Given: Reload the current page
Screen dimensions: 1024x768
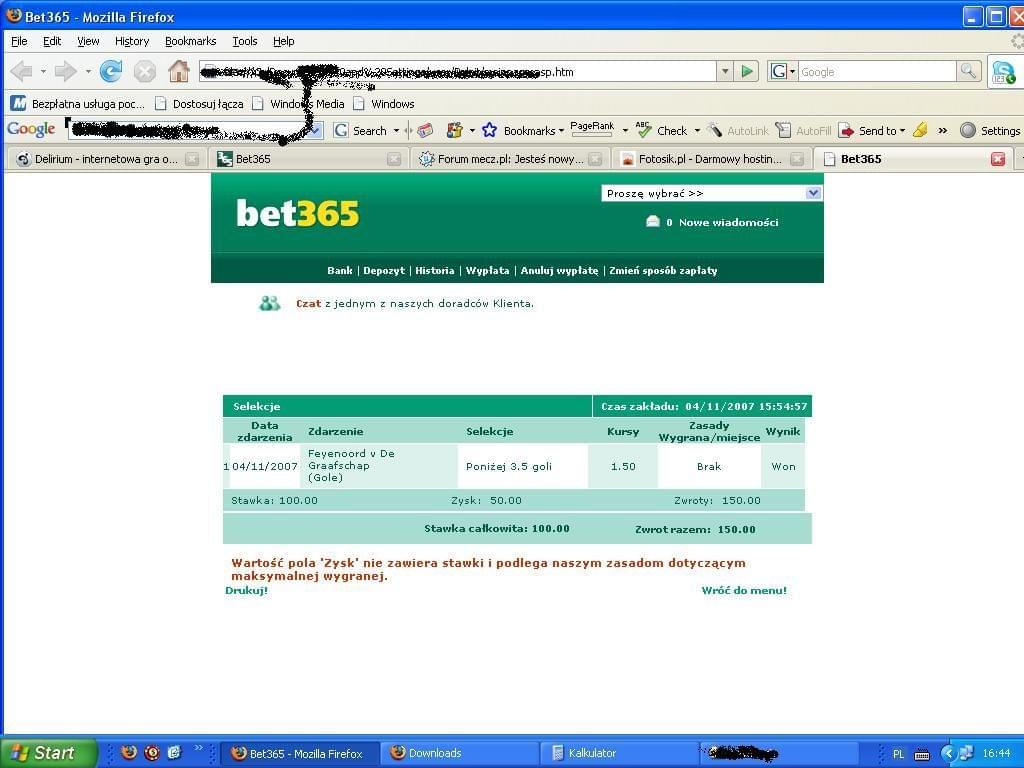Looking at the screenshot, I should (x=111, y=71).
